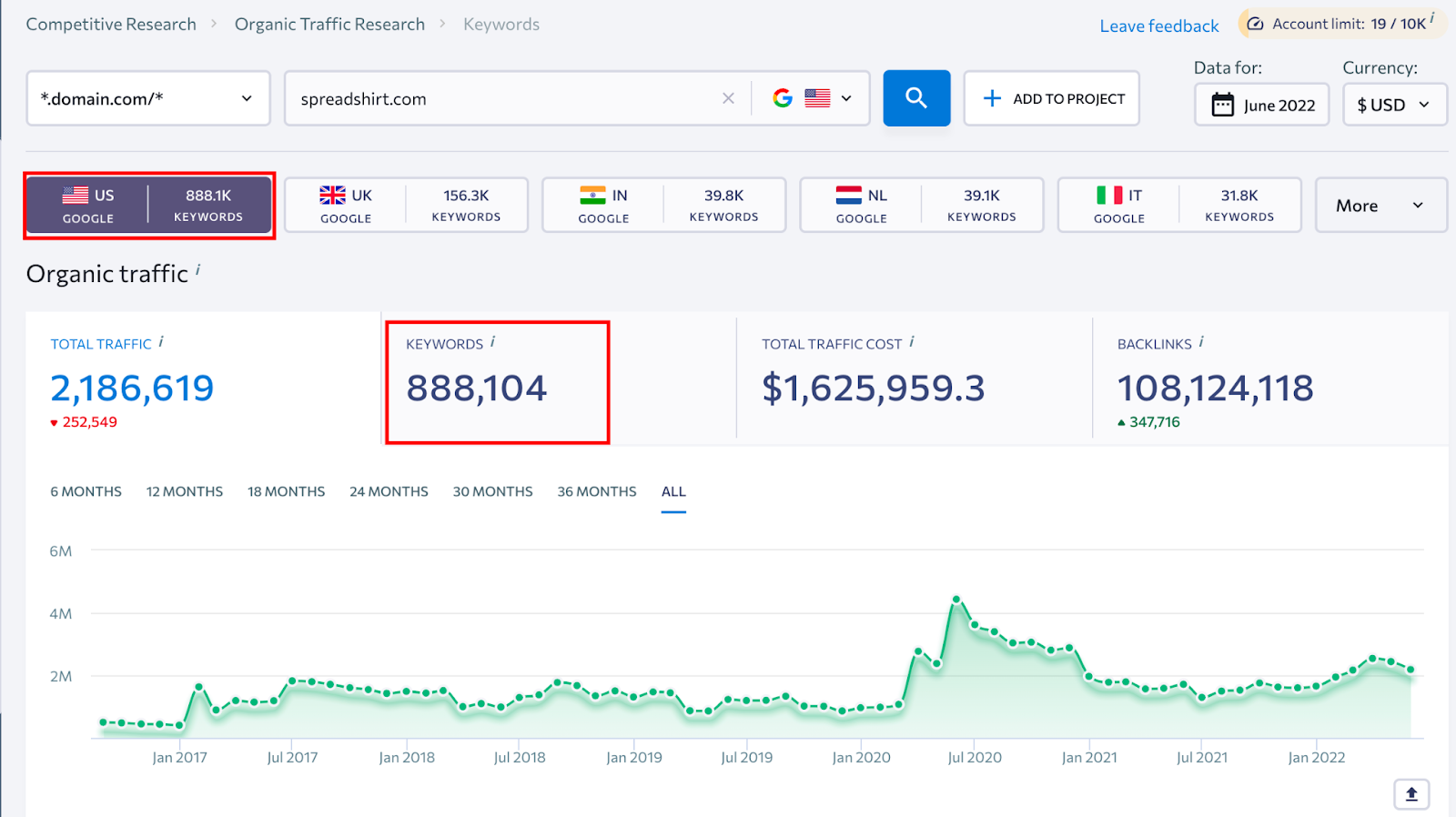The width and height of the screenshot is (1456, 817).
Task: Click the backlinks value 108,124,118
Action: [x=1216, y=388]
